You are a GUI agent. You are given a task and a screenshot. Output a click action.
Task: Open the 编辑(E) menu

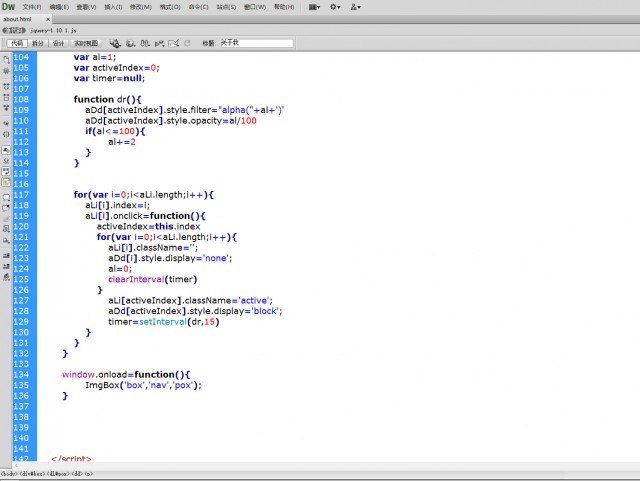coord(59,7)
